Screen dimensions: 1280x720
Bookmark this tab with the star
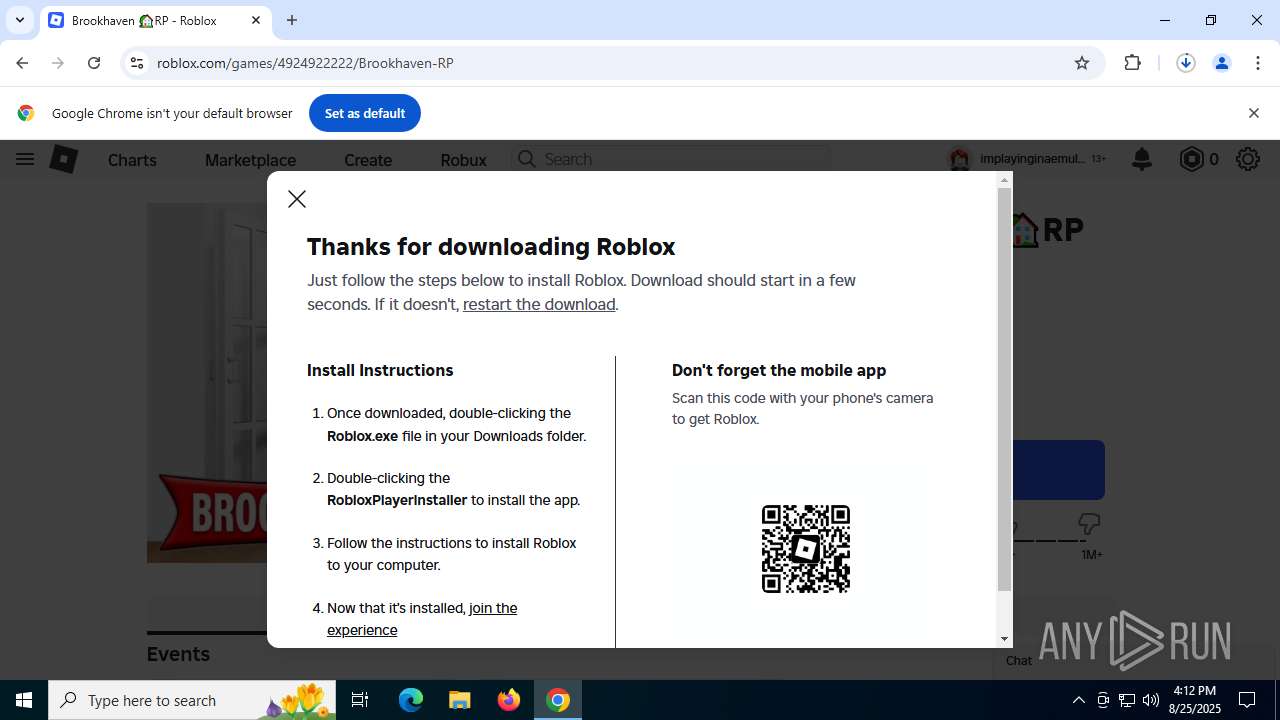click(x=1082, y=63)
